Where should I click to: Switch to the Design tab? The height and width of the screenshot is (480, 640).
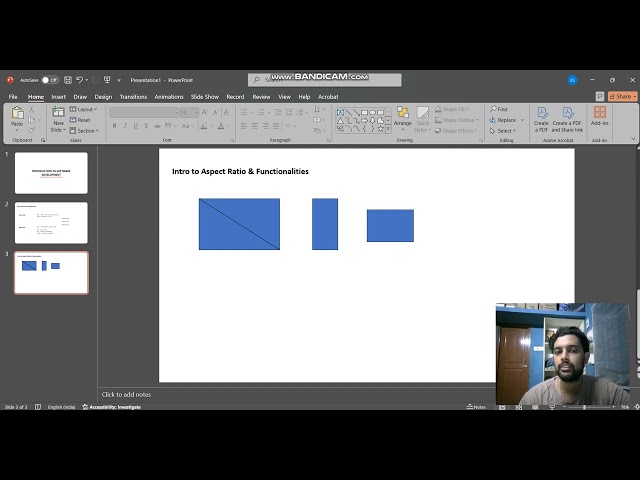pos(103,97)
